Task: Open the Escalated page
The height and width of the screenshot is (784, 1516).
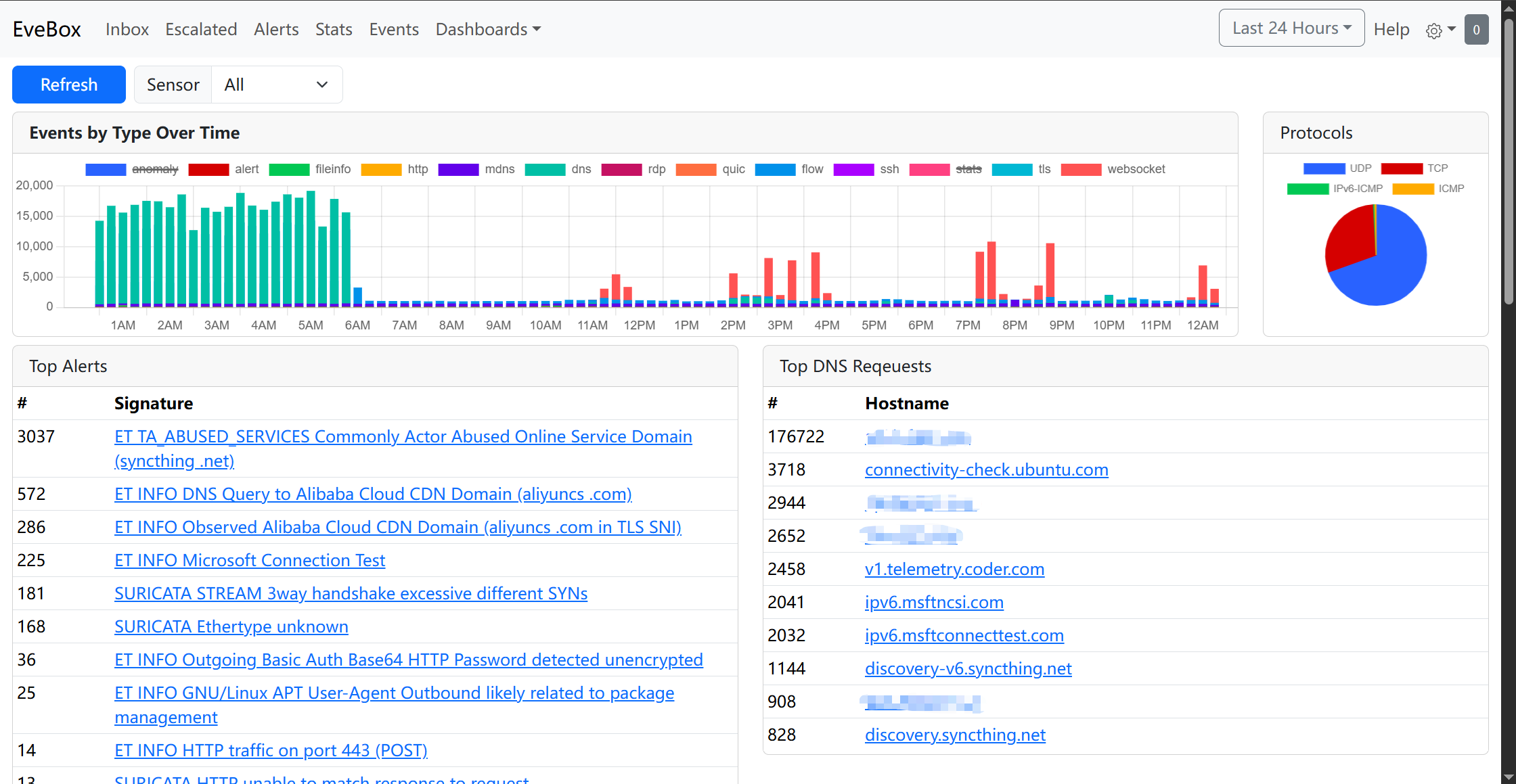Action: pos(201,29)
